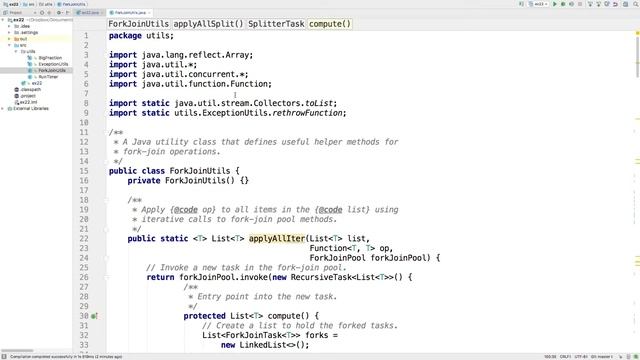
Task: Click Collapse All icon in Project panel header
Action: (x=49, y=13)
